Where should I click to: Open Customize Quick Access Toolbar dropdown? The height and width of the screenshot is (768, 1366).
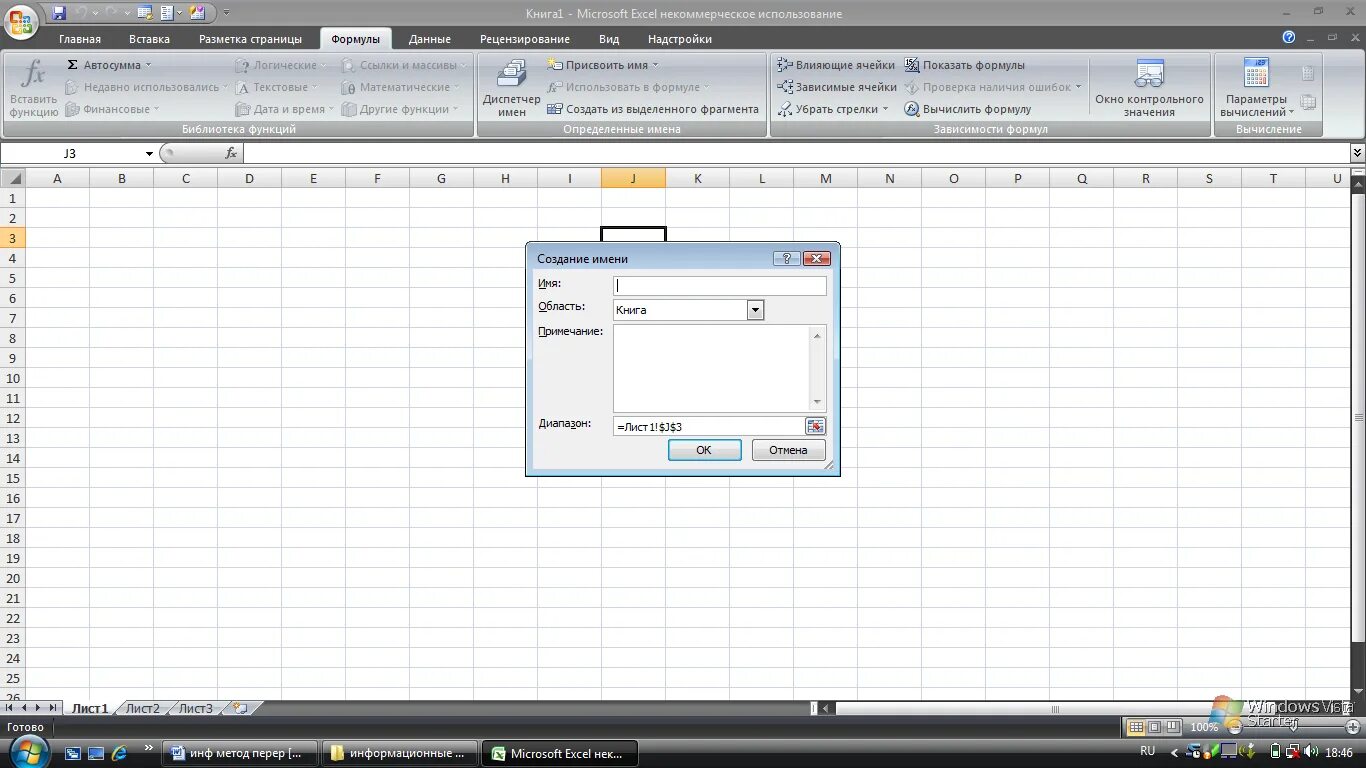[x=226, y=13]
